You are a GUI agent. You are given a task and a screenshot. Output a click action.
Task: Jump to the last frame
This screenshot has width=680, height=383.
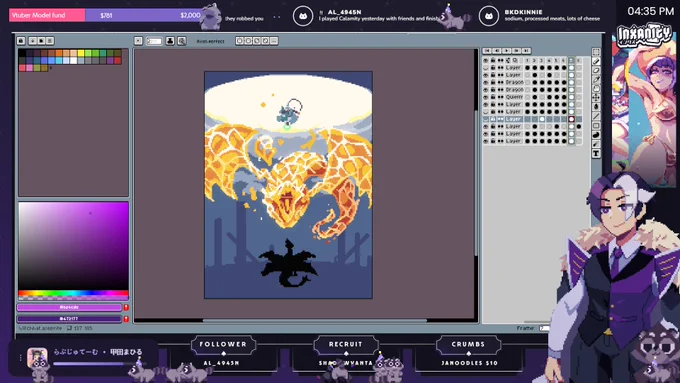[x=526, y=51]
